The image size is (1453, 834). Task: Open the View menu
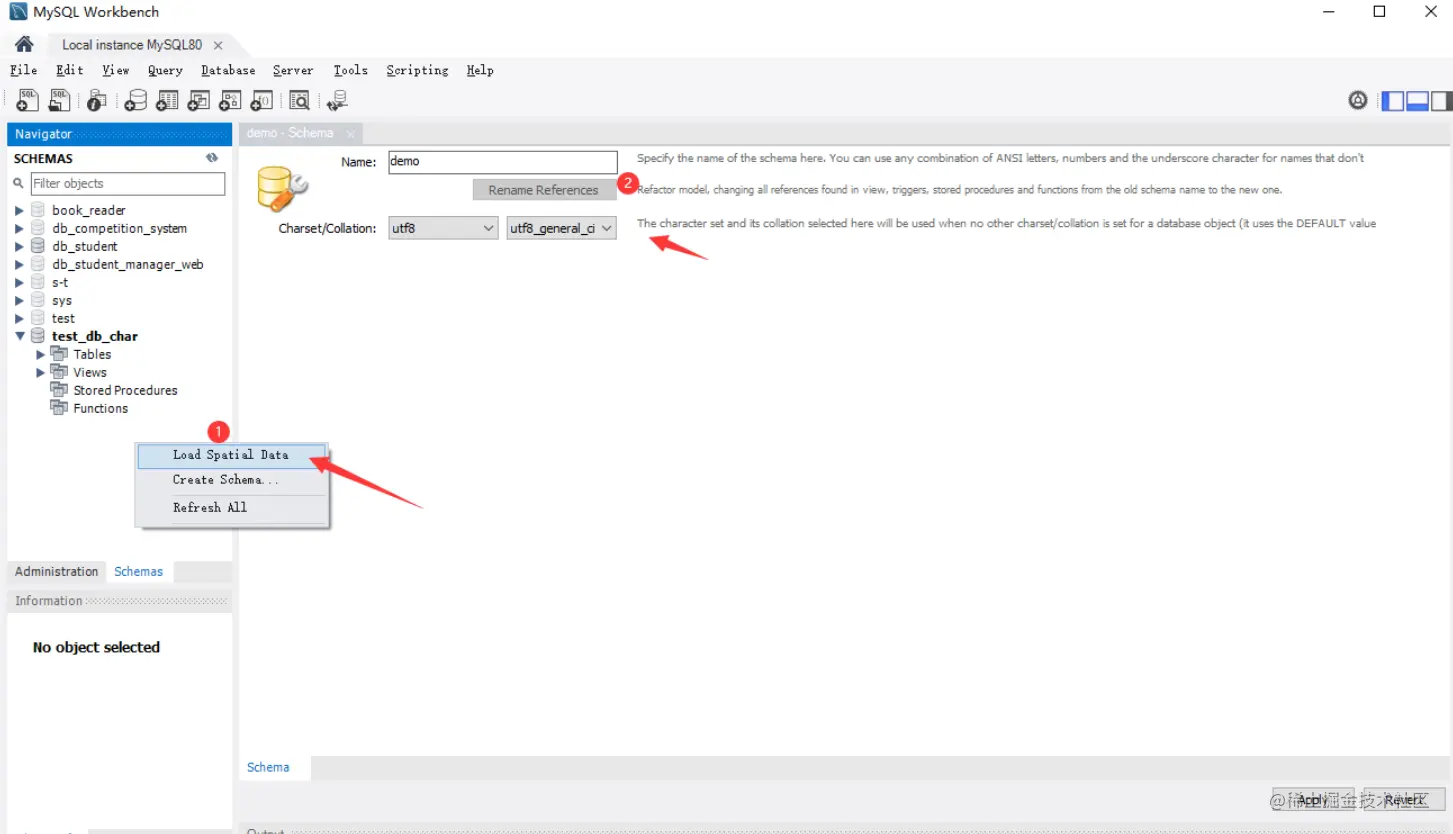tap(116, 70)
